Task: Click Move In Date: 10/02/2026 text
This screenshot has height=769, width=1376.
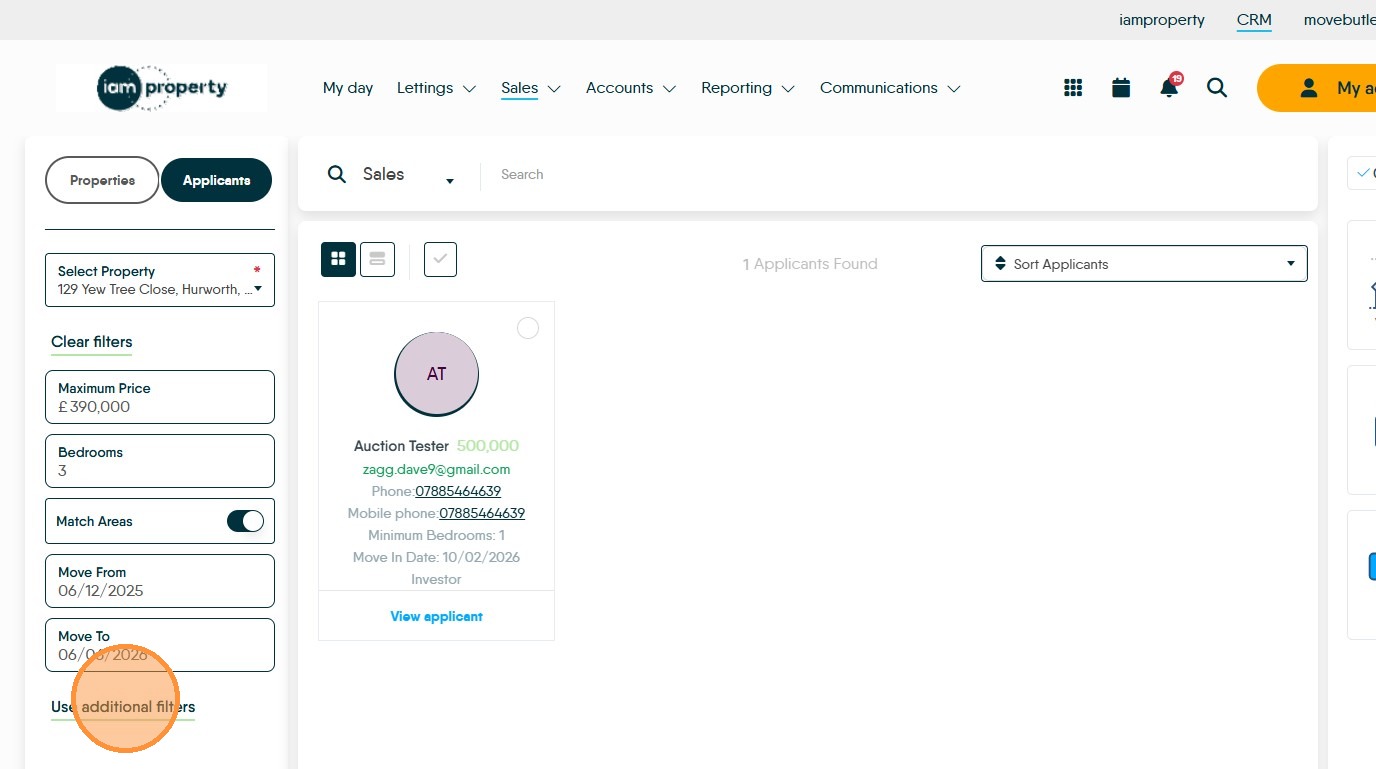Action: click(436, 557)
